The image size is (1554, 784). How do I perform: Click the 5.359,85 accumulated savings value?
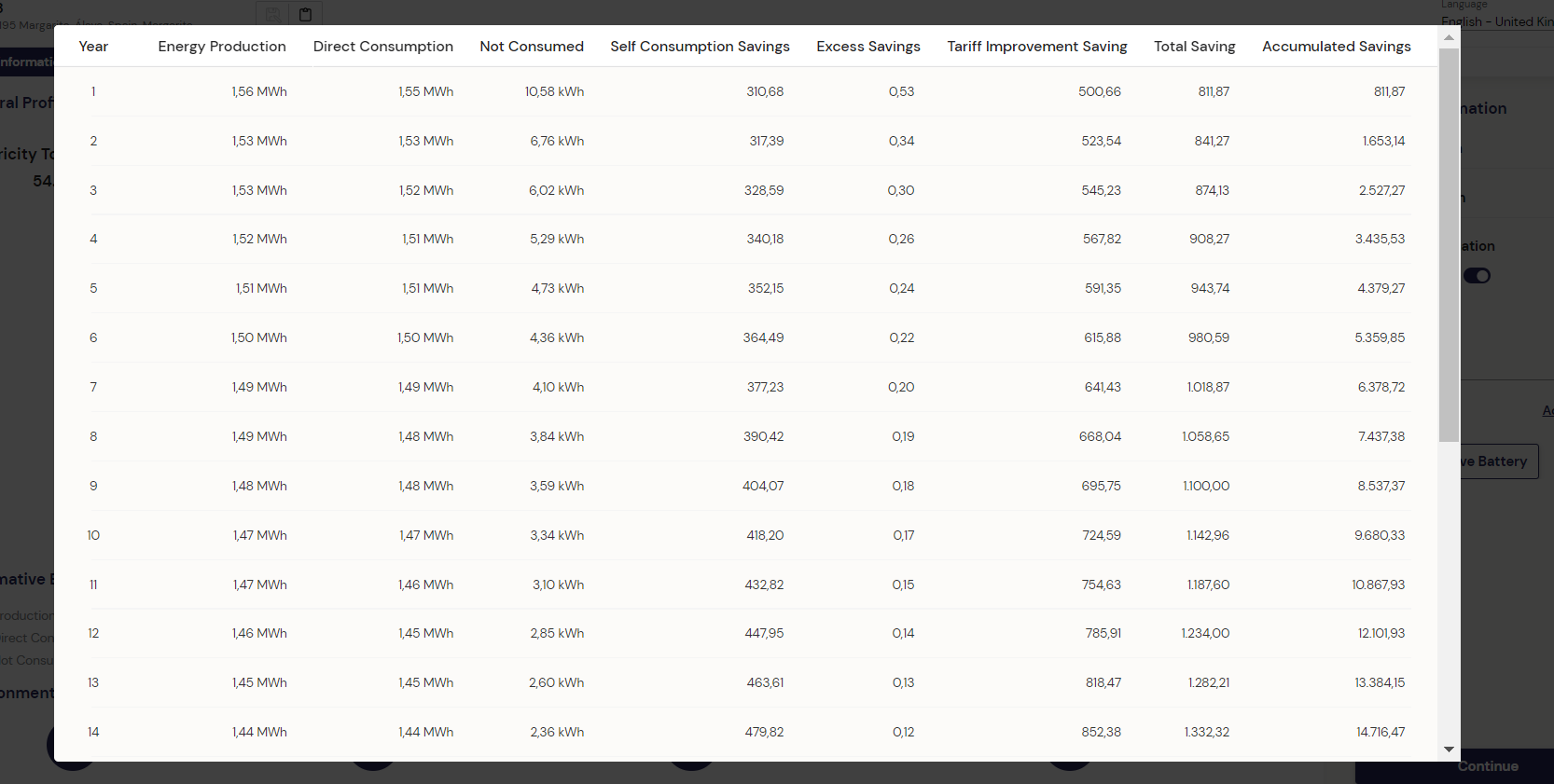pyautogui.click(x=1380, y=337)
